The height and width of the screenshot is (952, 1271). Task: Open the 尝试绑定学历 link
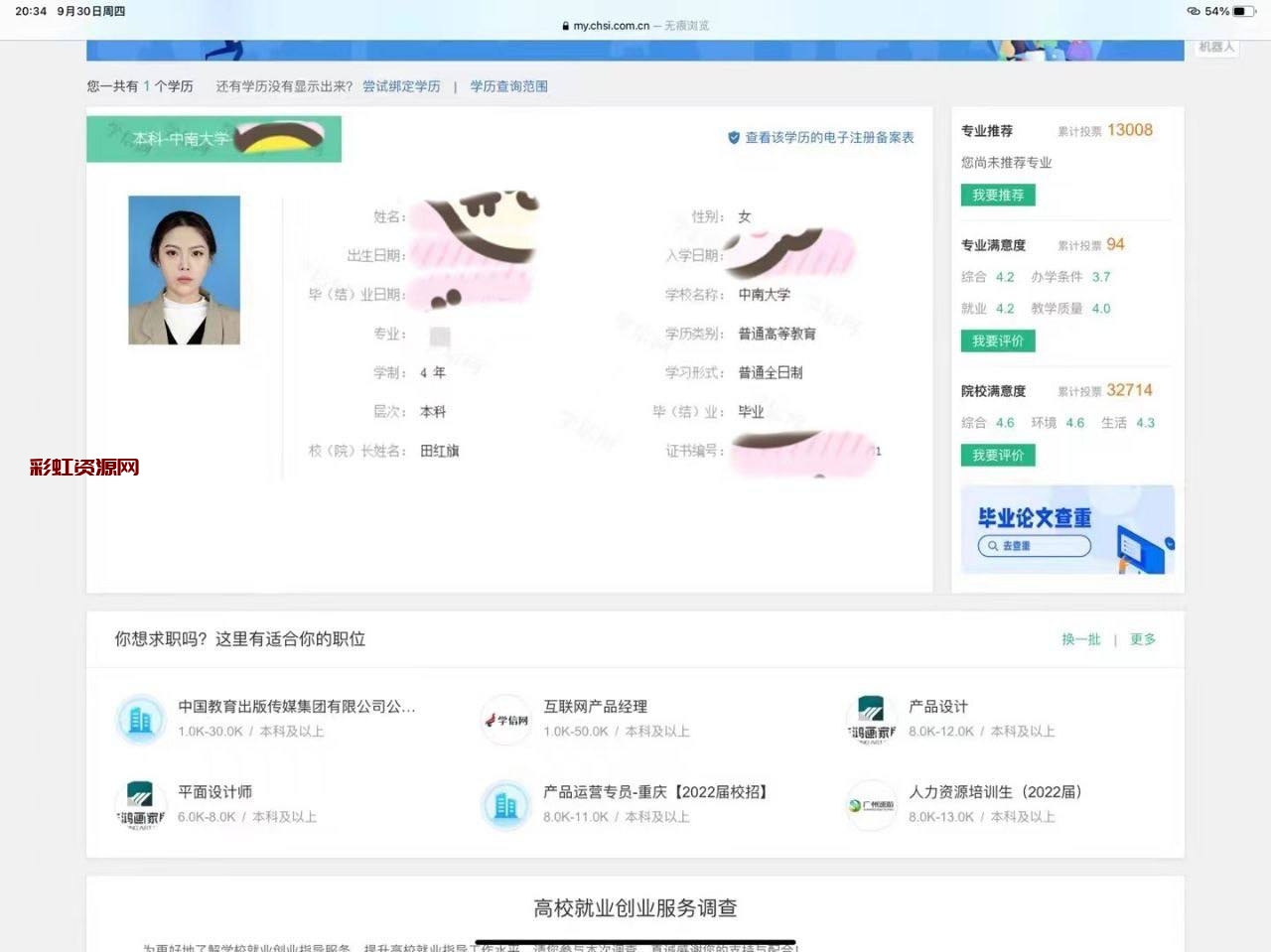[x=401, y=86]
